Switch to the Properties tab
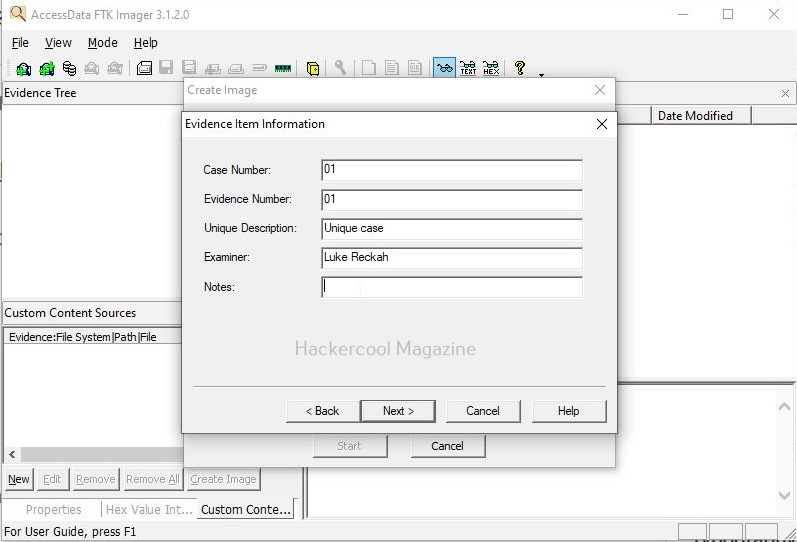This screenshot has width=797, height=542. coord(53,510)
